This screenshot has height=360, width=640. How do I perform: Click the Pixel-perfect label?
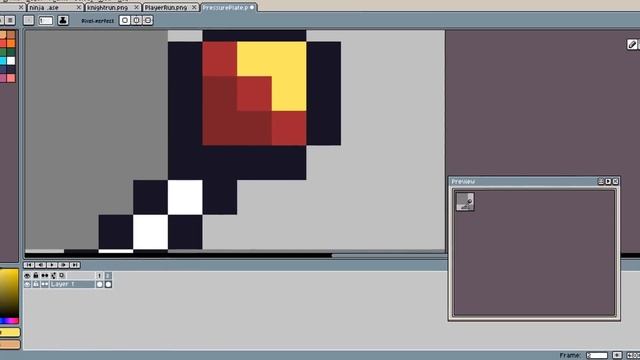[x=98, y=21]
